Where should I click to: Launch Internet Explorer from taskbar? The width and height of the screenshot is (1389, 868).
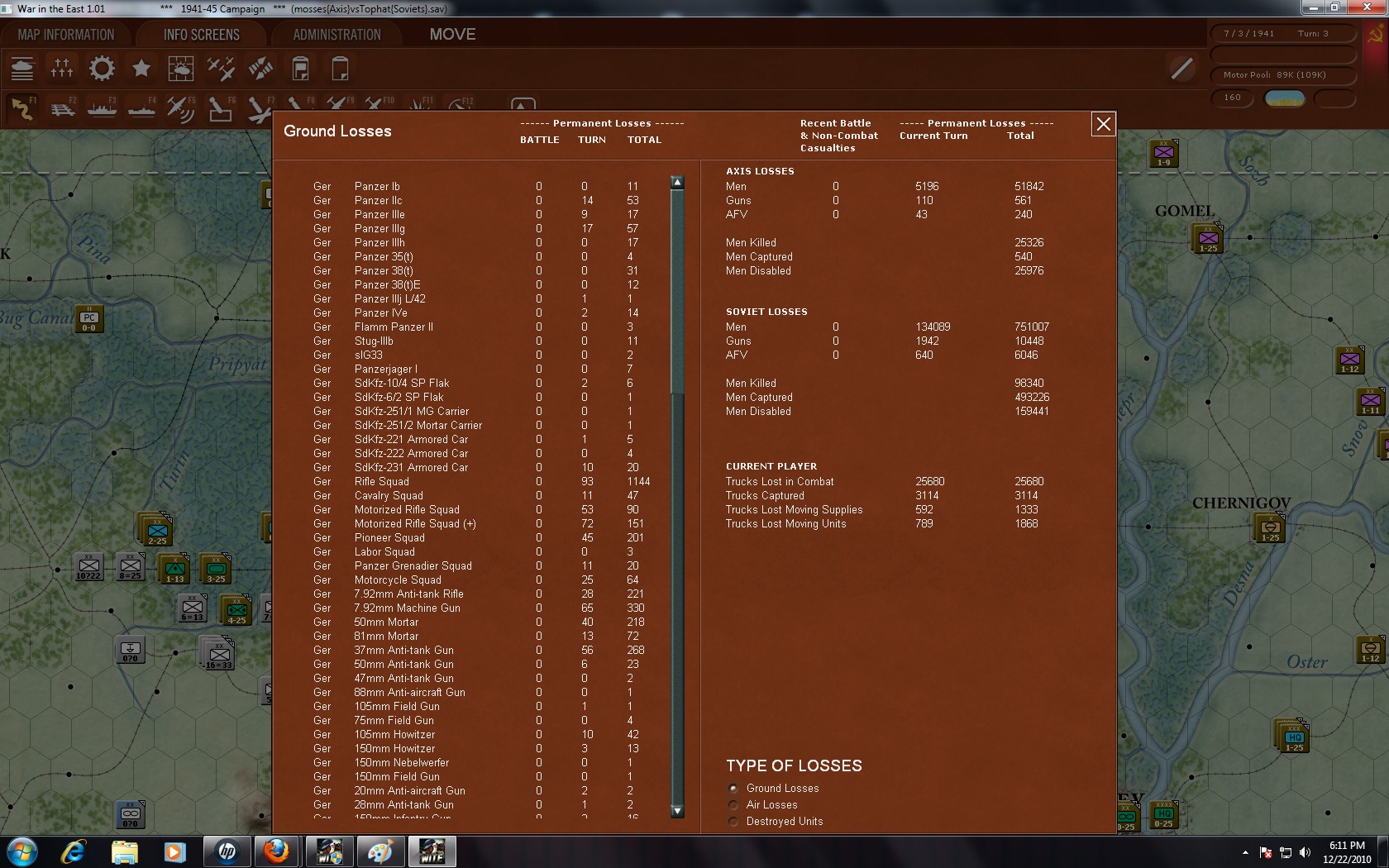(x=74, y=851)
